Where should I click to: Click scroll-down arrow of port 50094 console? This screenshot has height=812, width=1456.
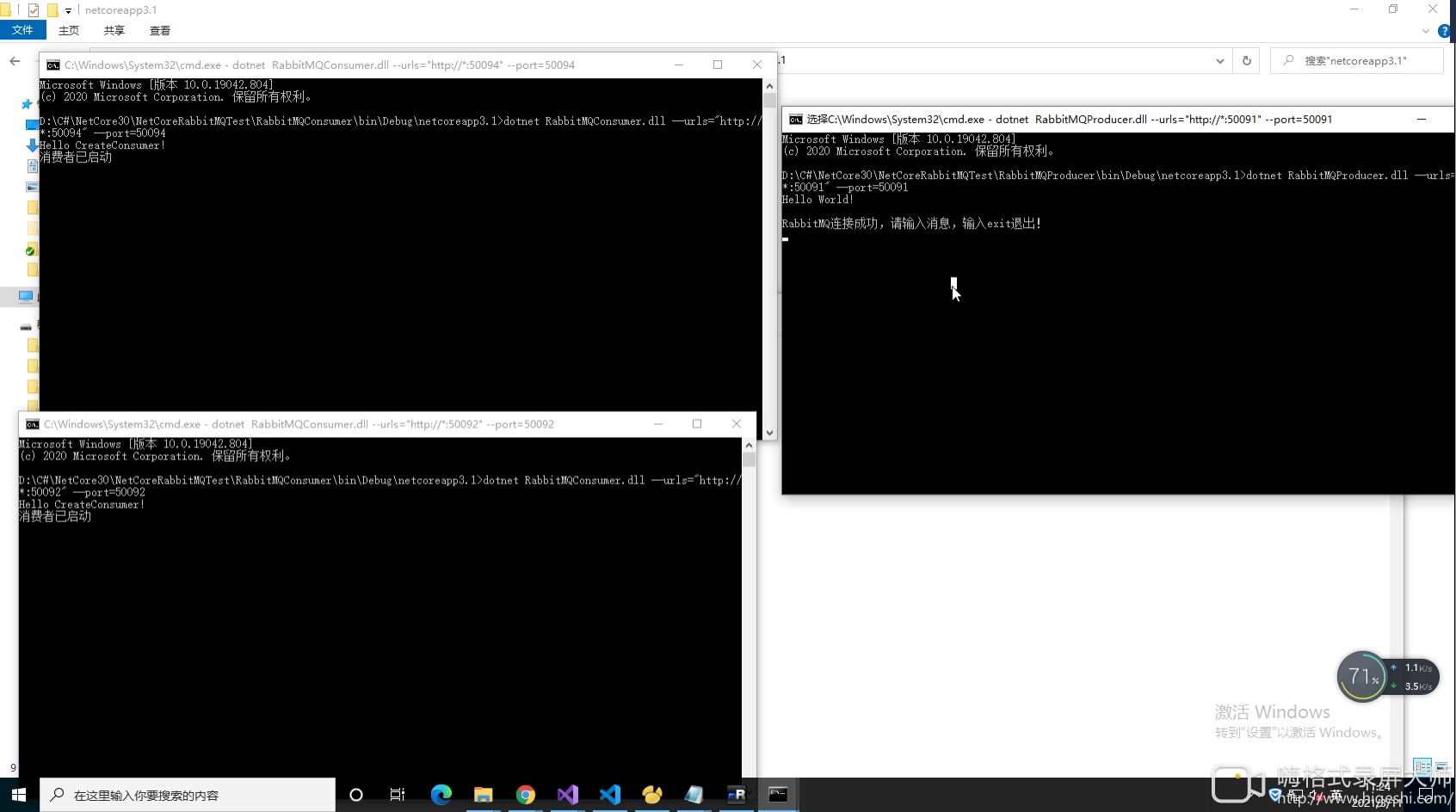point(769,433)
